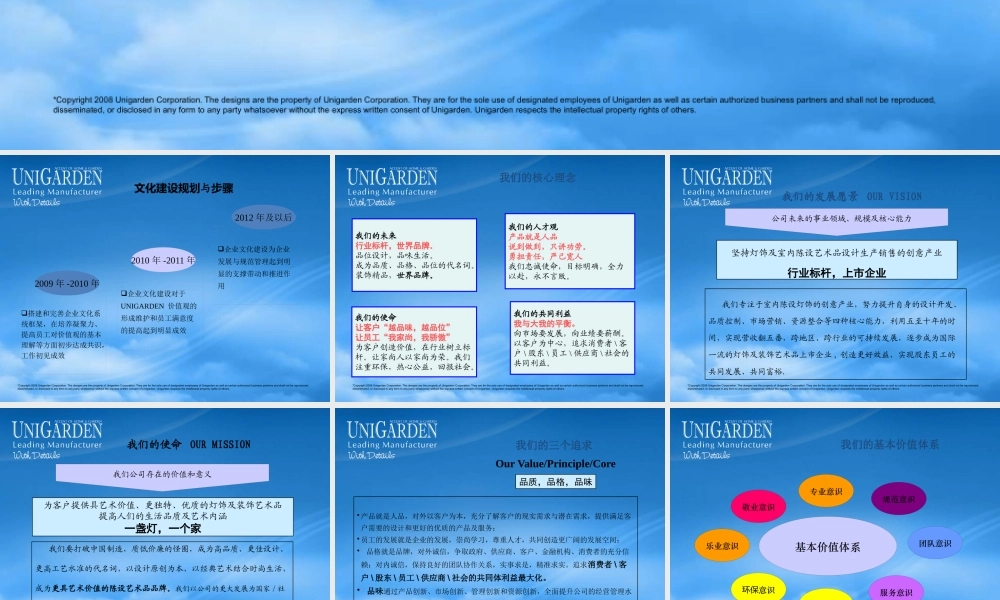The width and height of the screenshot is (1000, 600).
Task: Click the 环保意识 yellow oval
Action: (758, 589)
